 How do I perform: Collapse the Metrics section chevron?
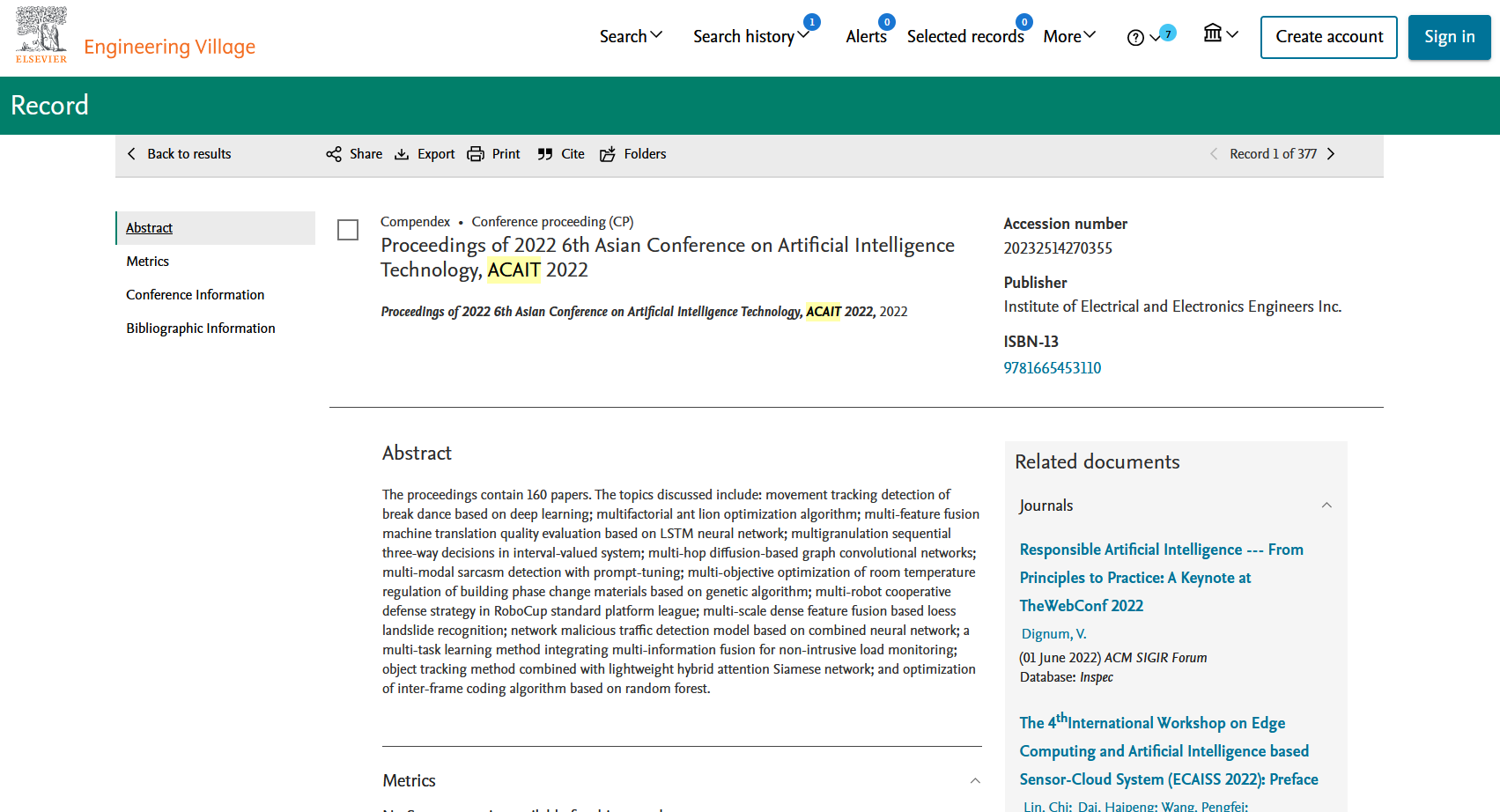[975, 781]
